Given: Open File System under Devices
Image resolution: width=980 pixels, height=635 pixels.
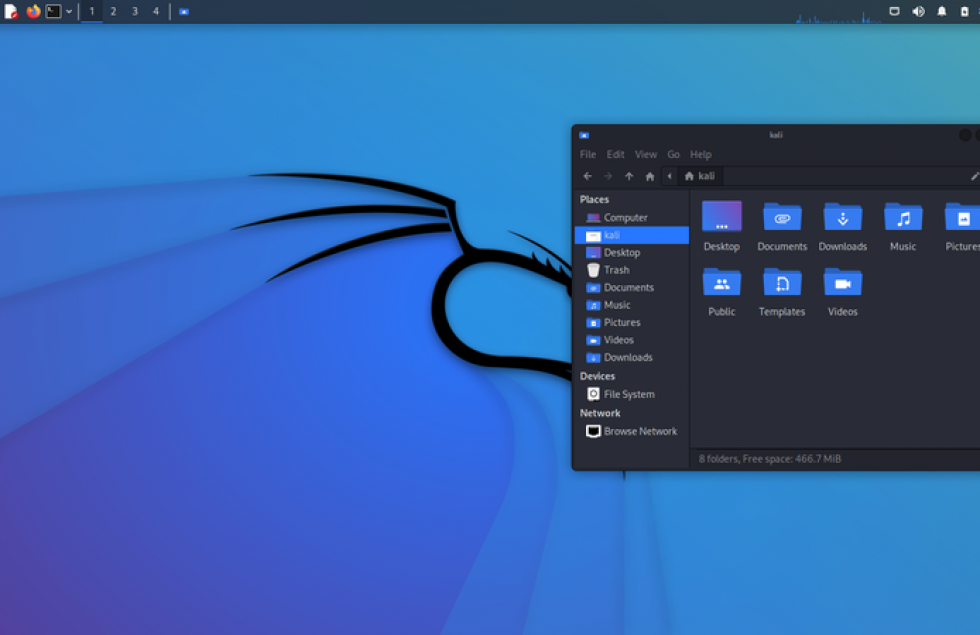Looking at the screenshot, I should pyautogui.click(x=631, y=394).
